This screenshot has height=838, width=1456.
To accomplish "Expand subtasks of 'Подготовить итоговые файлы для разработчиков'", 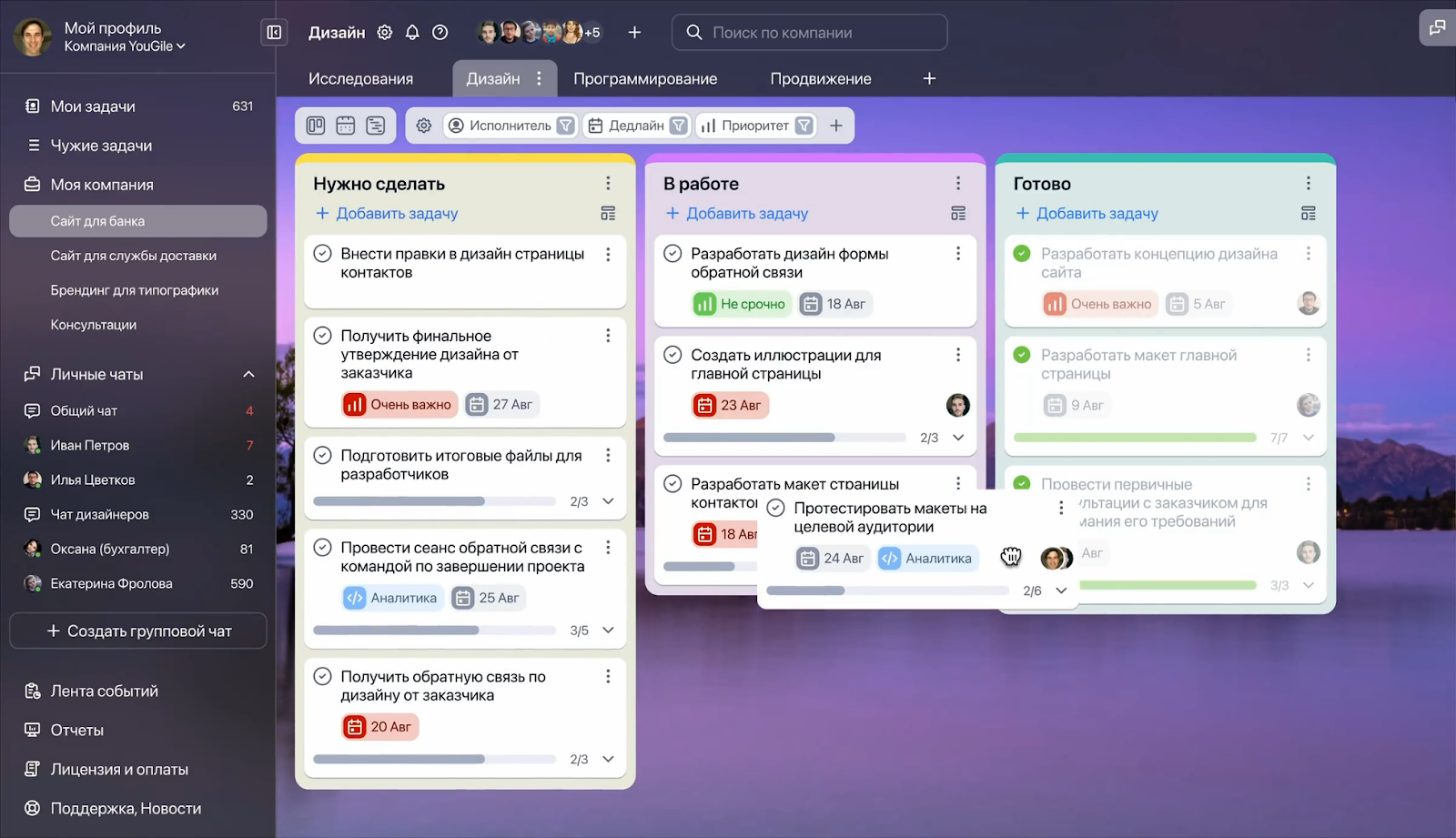I will point(609,501).
